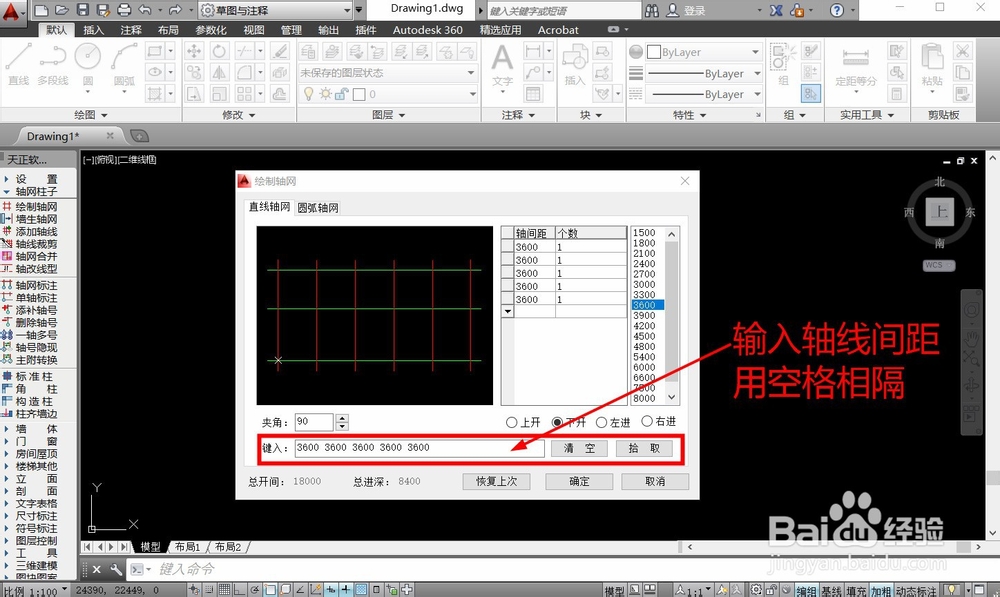Screen dimensions: 1000x597
Task: Expand the 绘图 panel flyout
Action: [91, 115]
